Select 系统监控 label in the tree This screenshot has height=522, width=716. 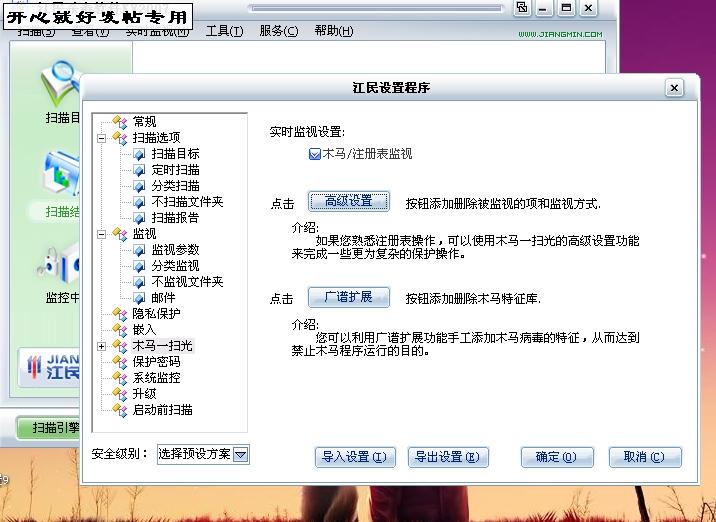156,378
